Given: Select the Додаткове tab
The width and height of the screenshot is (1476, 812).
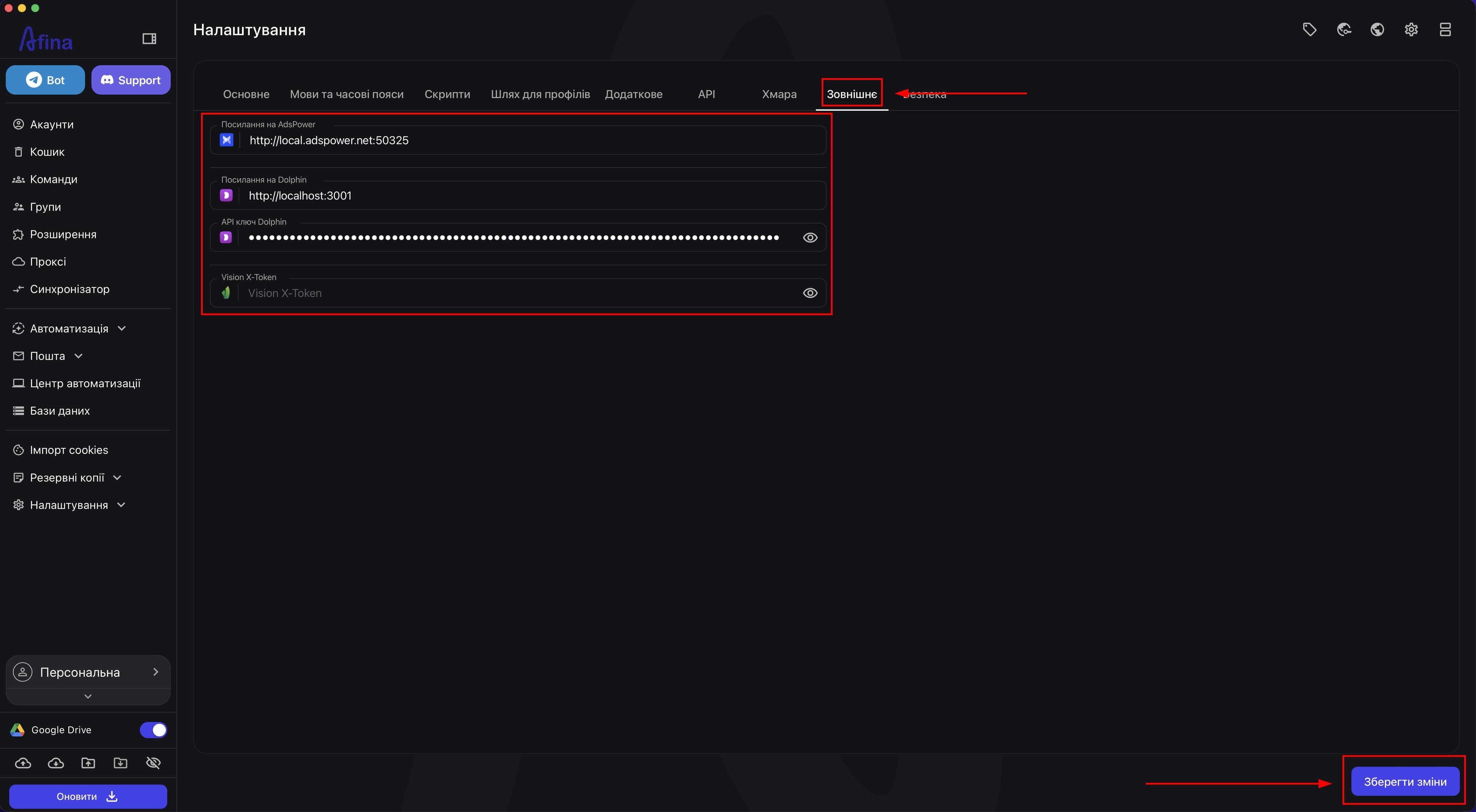Looking at the screenshot, I should (x=634, y=94).
